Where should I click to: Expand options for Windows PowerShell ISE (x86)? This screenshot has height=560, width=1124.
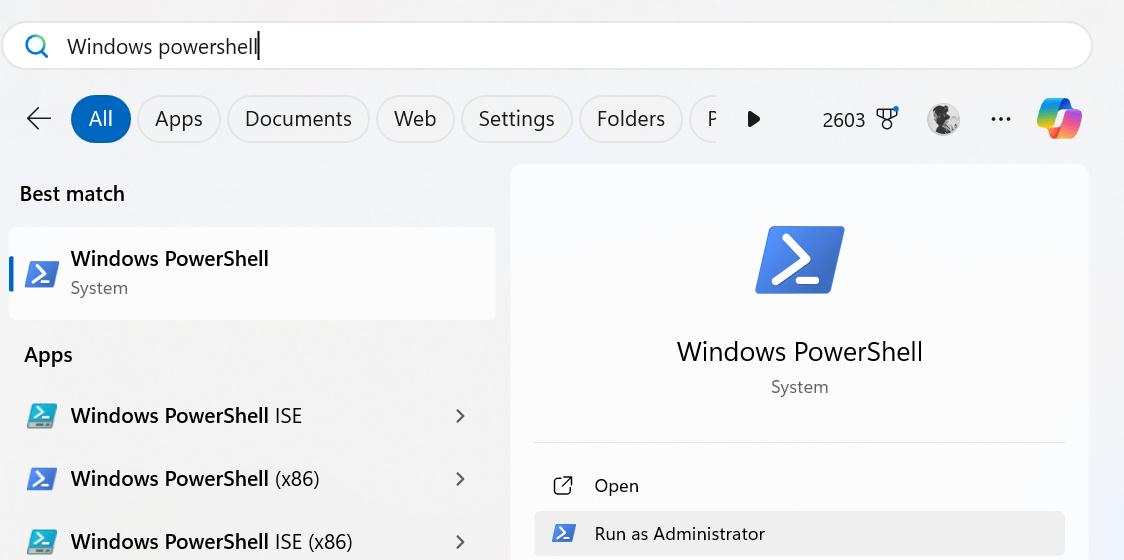coord(461,541)
